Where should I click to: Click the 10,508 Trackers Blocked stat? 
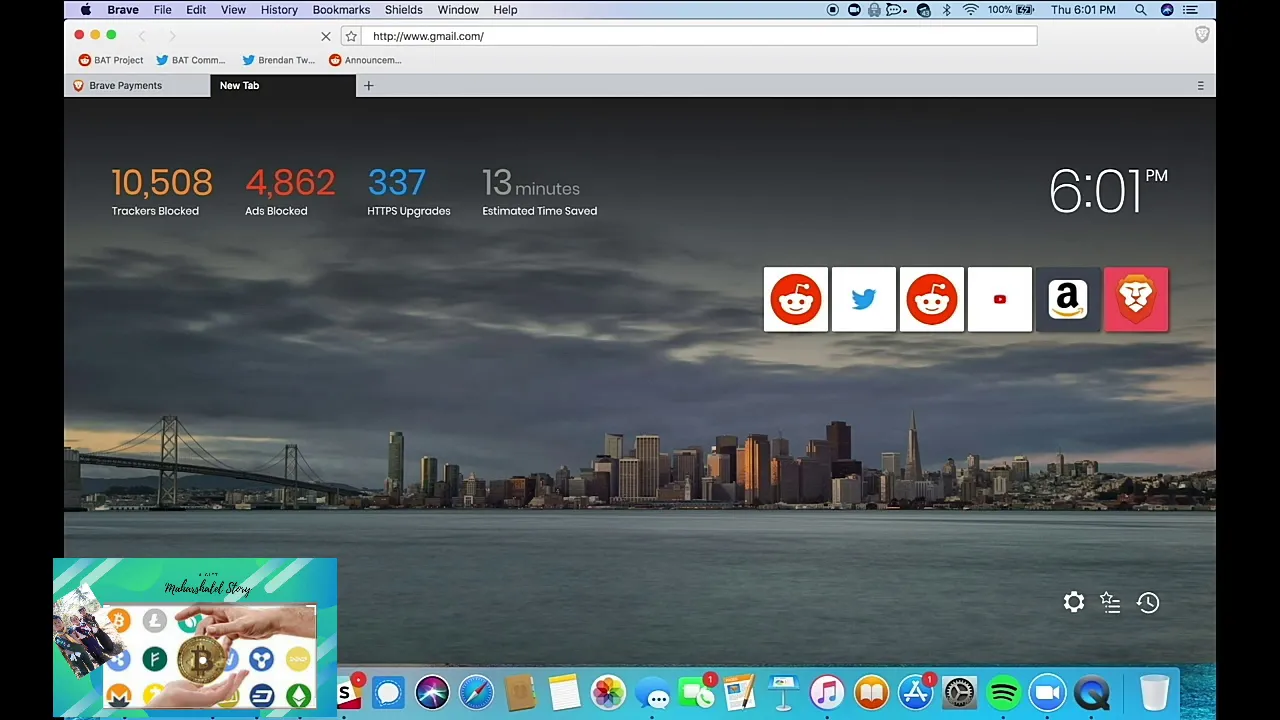click(162, 191)
